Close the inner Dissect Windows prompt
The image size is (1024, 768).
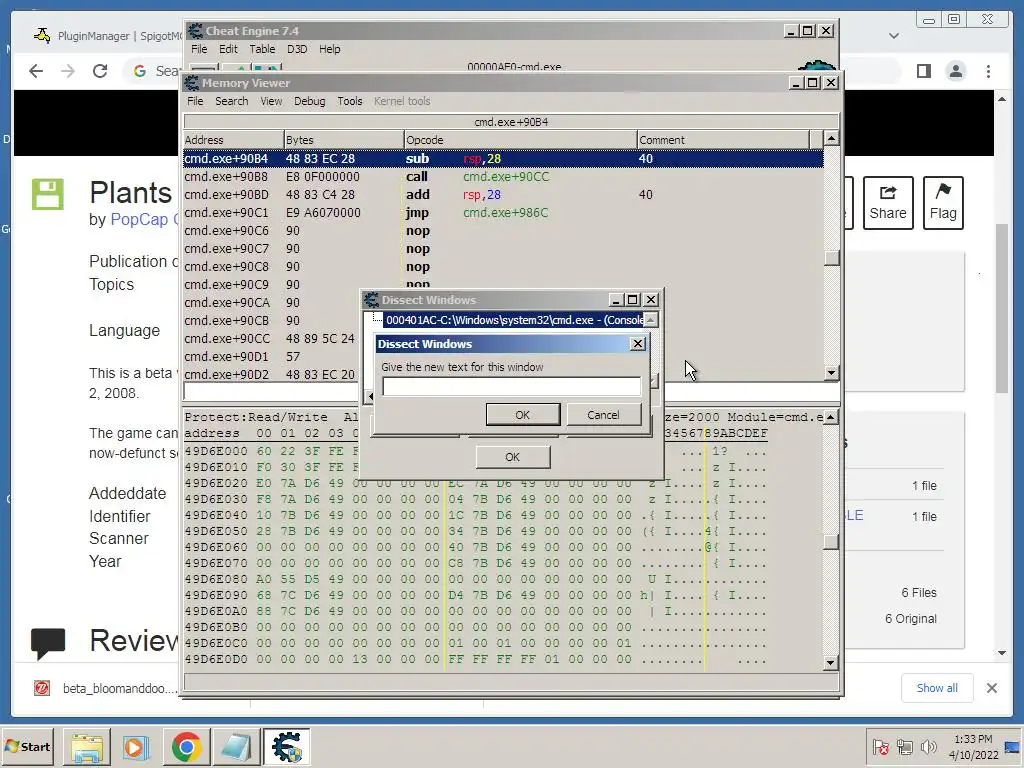point(638,344)
